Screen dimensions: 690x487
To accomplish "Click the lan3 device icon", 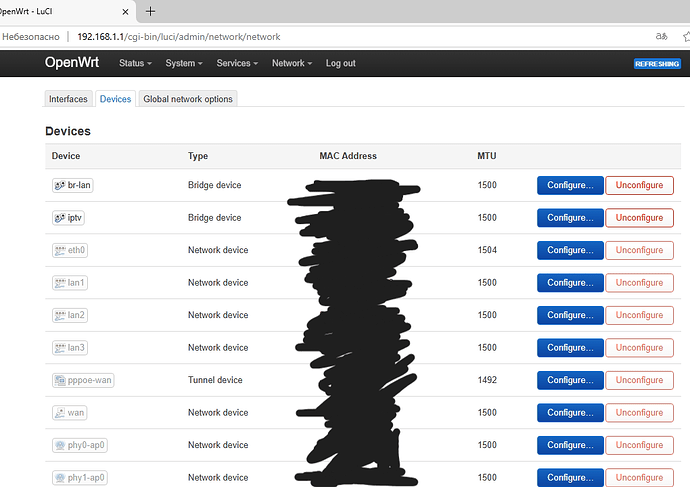I will tap(60, 348).
